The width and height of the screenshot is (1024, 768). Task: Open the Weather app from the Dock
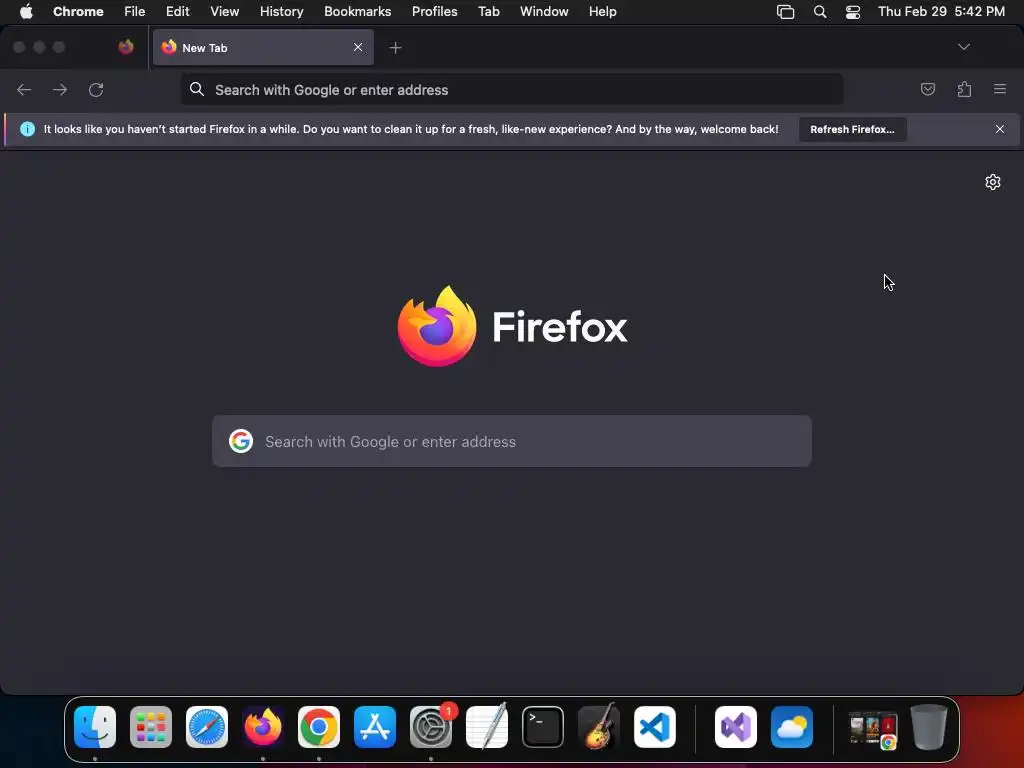coord(792,727)
